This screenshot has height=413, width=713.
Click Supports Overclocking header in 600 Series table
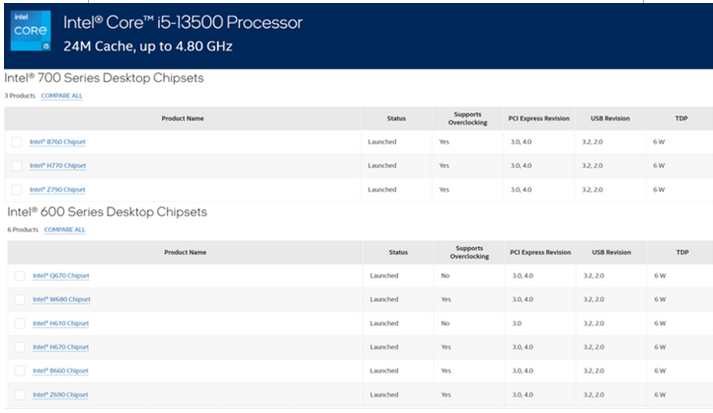469,252
